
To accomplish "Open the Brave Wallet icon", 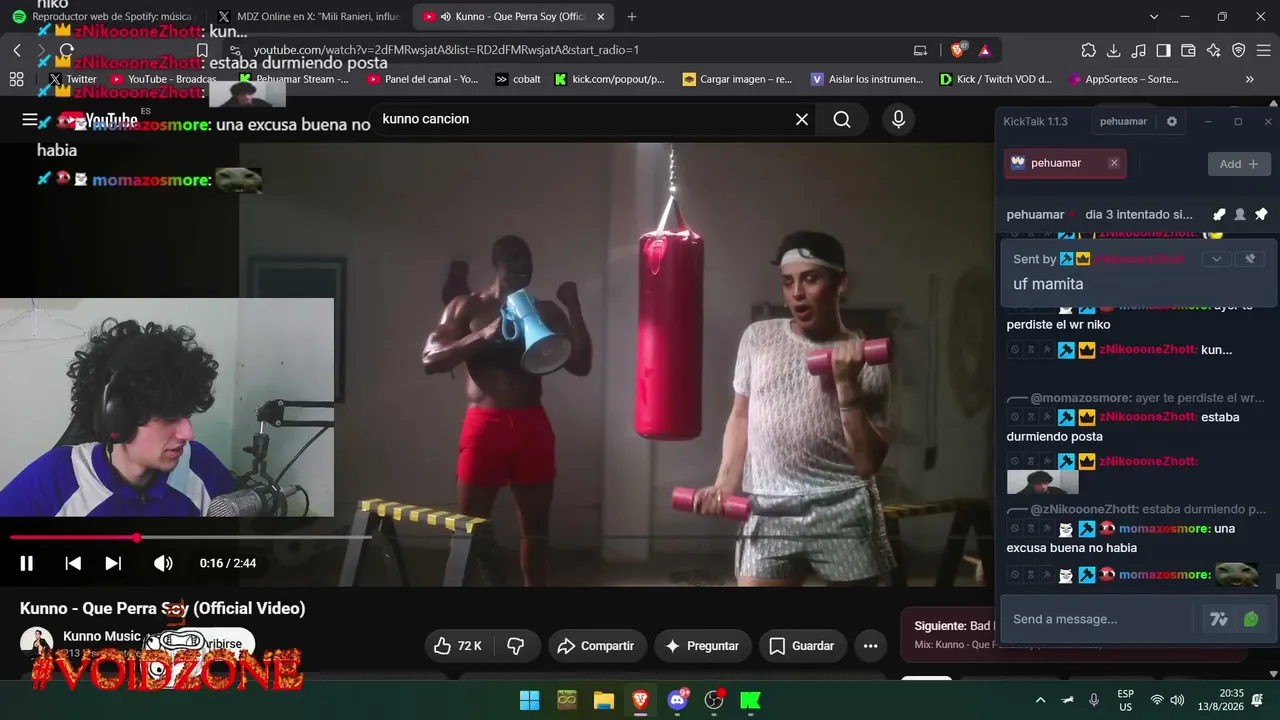I will pos(1189,51).
